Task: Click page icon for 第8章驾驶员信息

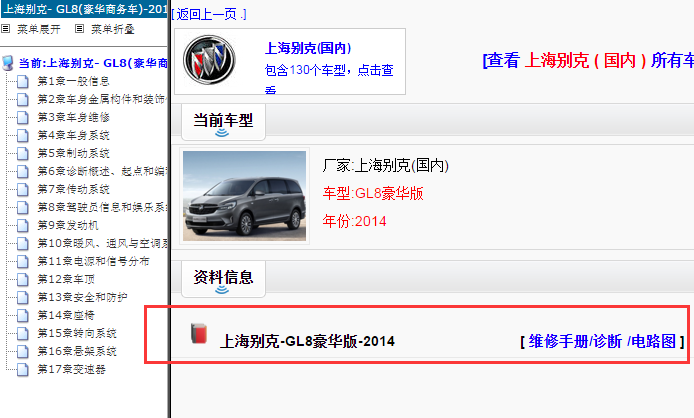Action: click(23, 207)
